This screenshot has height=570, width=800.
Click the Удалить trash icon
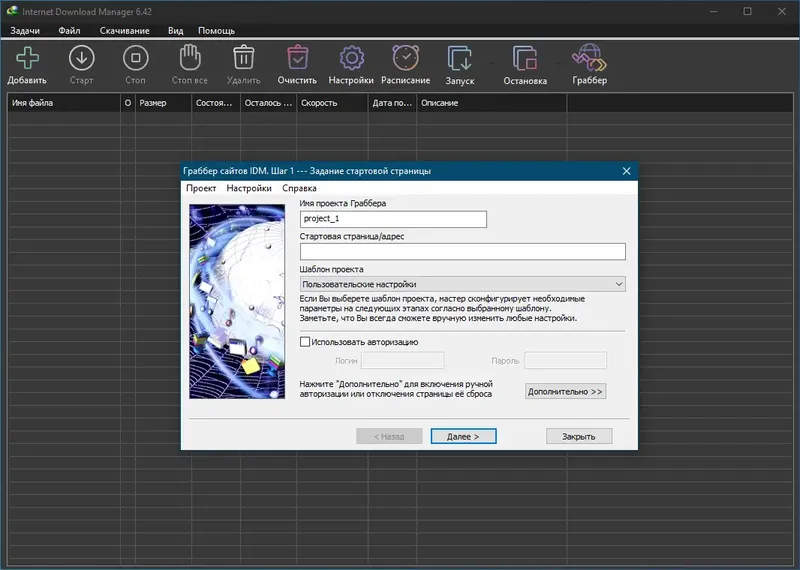point(244,58)
